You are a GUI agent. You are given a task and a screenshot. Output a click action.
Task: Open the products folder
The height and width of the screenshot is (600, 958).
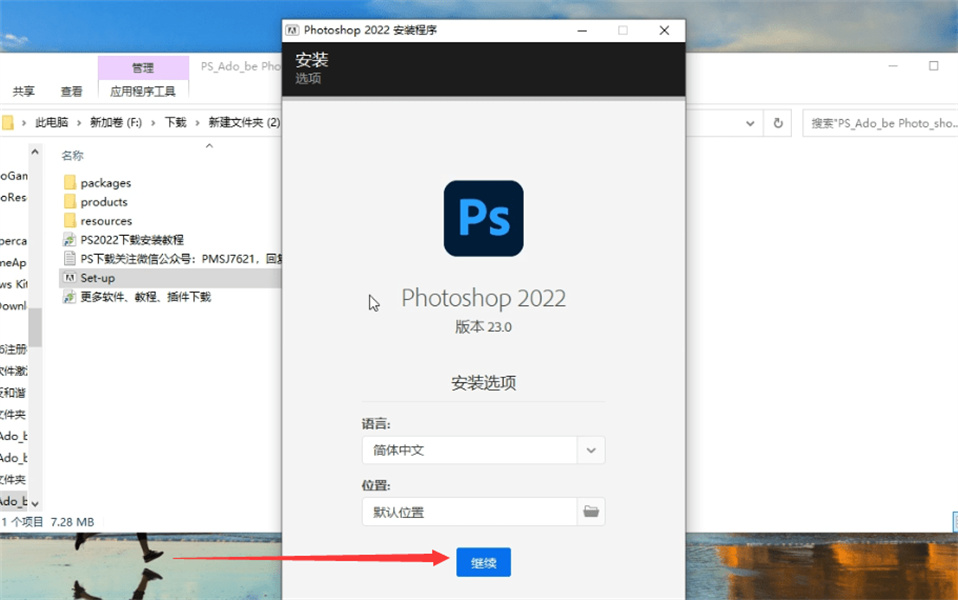[x=105, y=201]
